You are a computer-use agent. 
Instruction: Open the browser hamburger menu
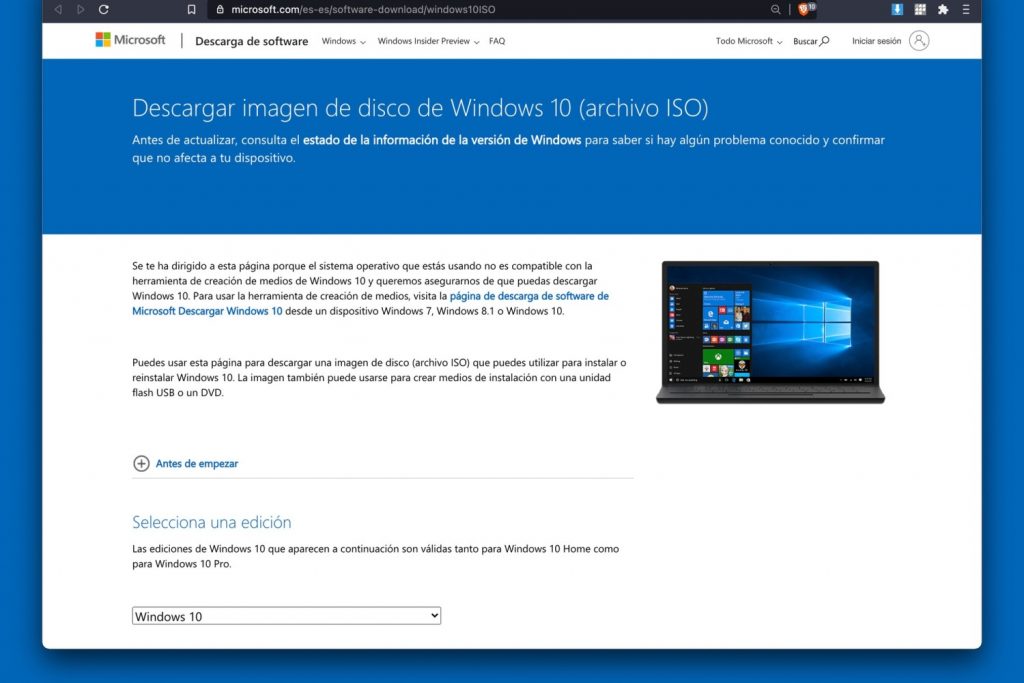pos(965,9)
